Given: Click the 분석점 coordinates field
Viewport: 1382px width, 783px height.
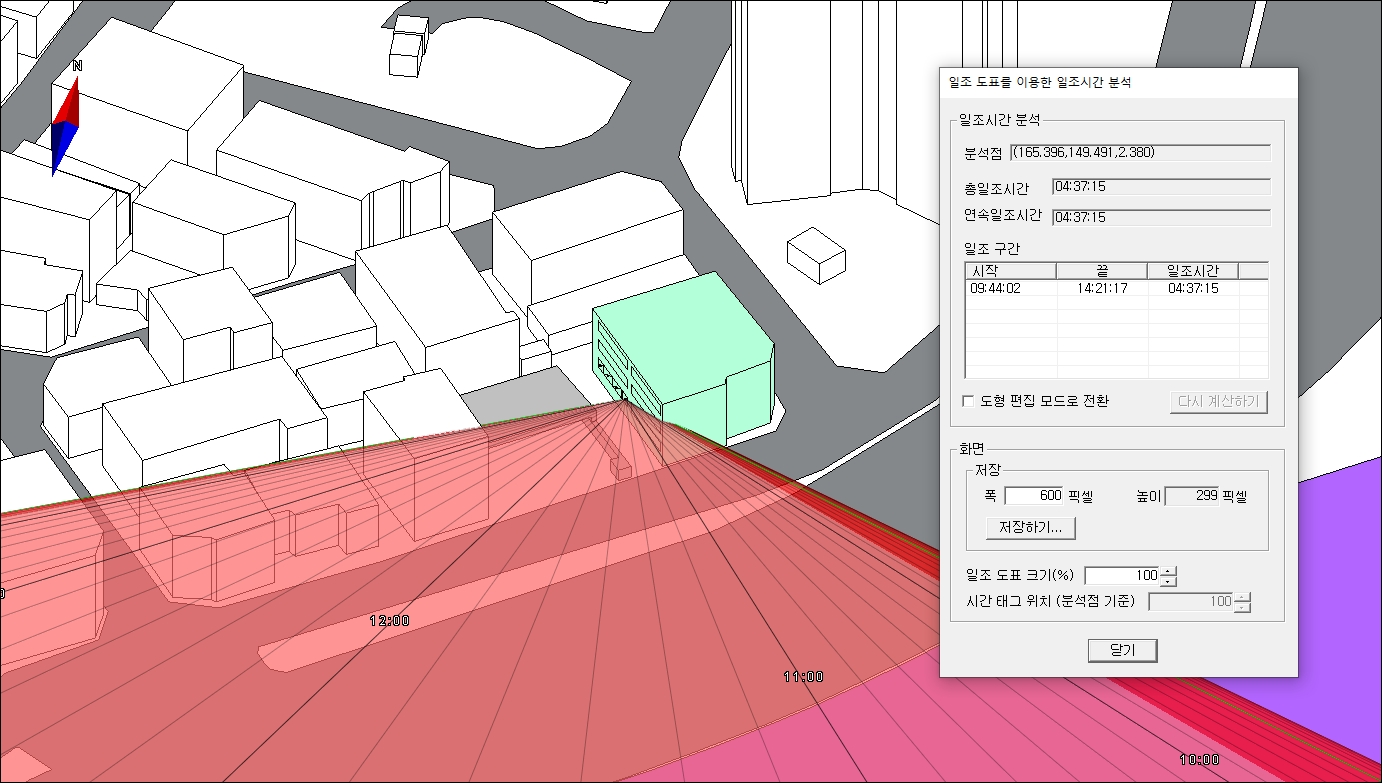Looking at the screenshot, I should pyautogui.click(x=1139, y=154).
